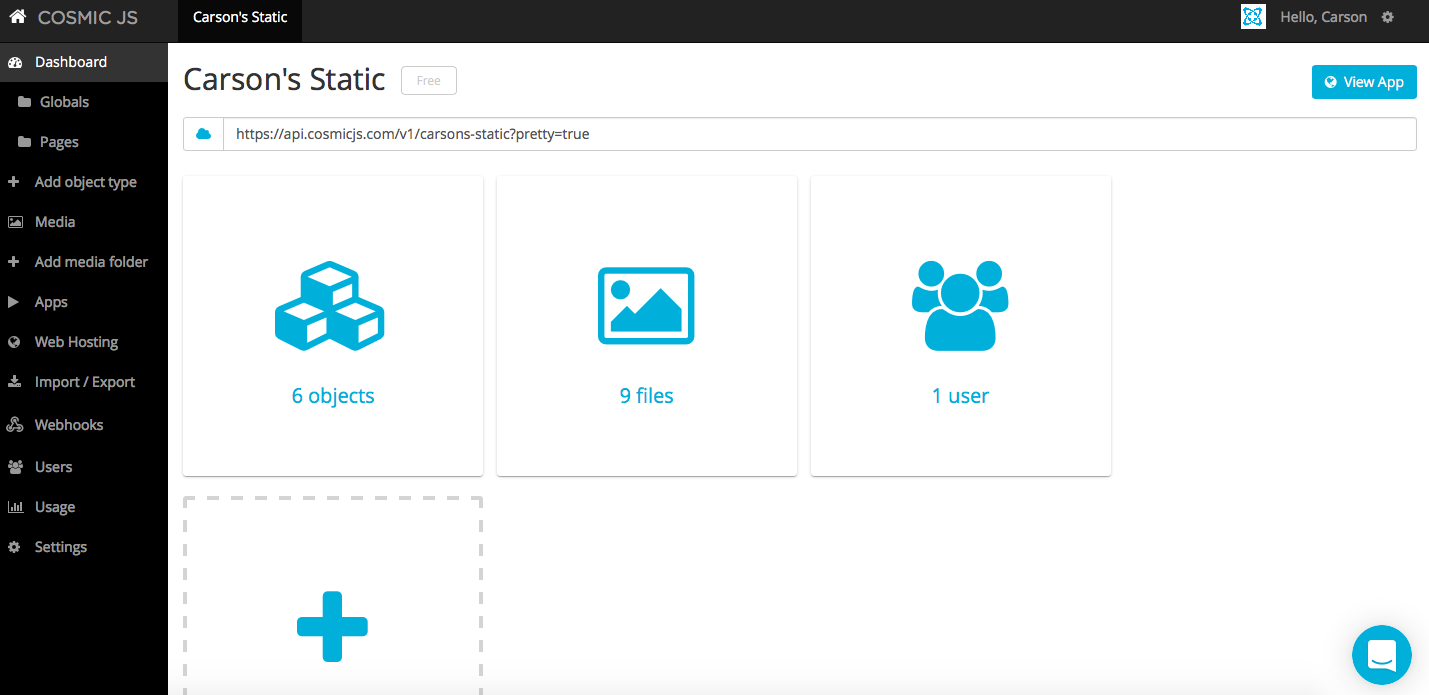This screenshot has width=1429, height=695.
Task: Click the Users group icon in sidebar
Action: pos(15,467)
